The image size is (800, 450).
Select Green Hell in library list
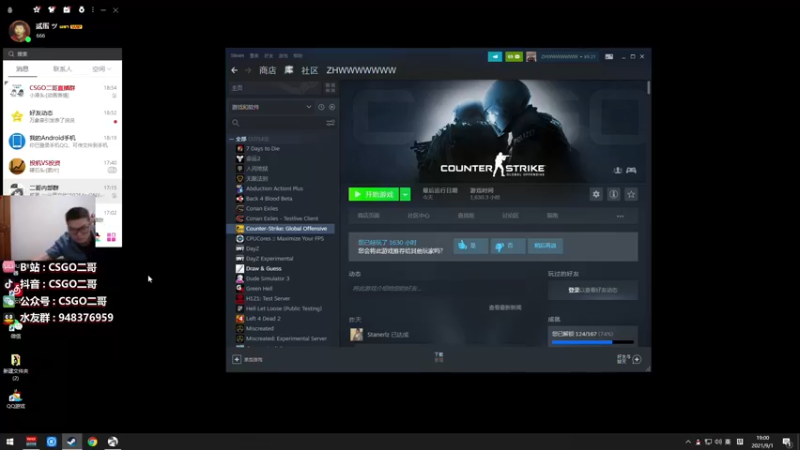[259, 288]
